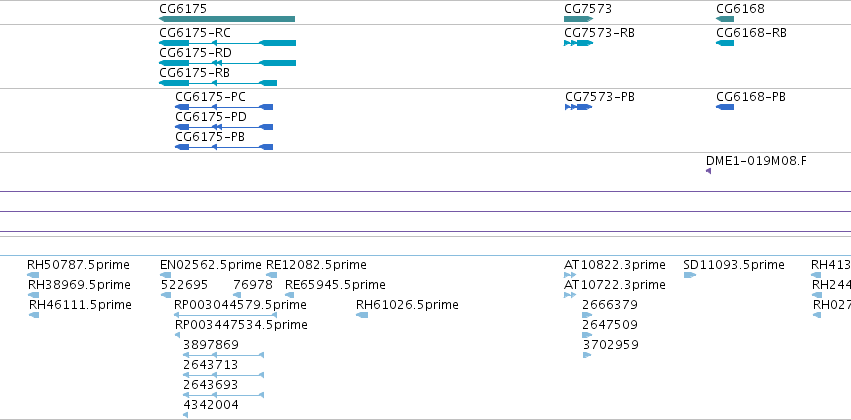
Task: Select the CG6175-RB transcript glyph
Action: (x=218, y=83)
